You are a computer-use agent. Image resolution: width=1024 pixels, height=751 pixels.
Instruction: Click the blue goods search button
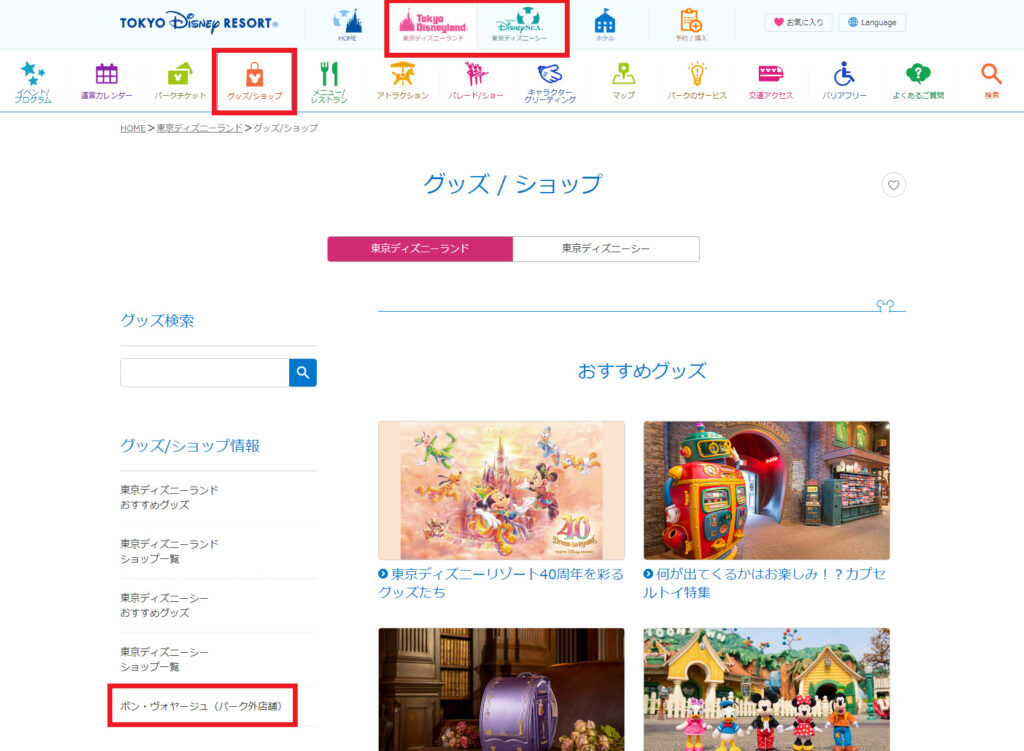tap(303, 372)
